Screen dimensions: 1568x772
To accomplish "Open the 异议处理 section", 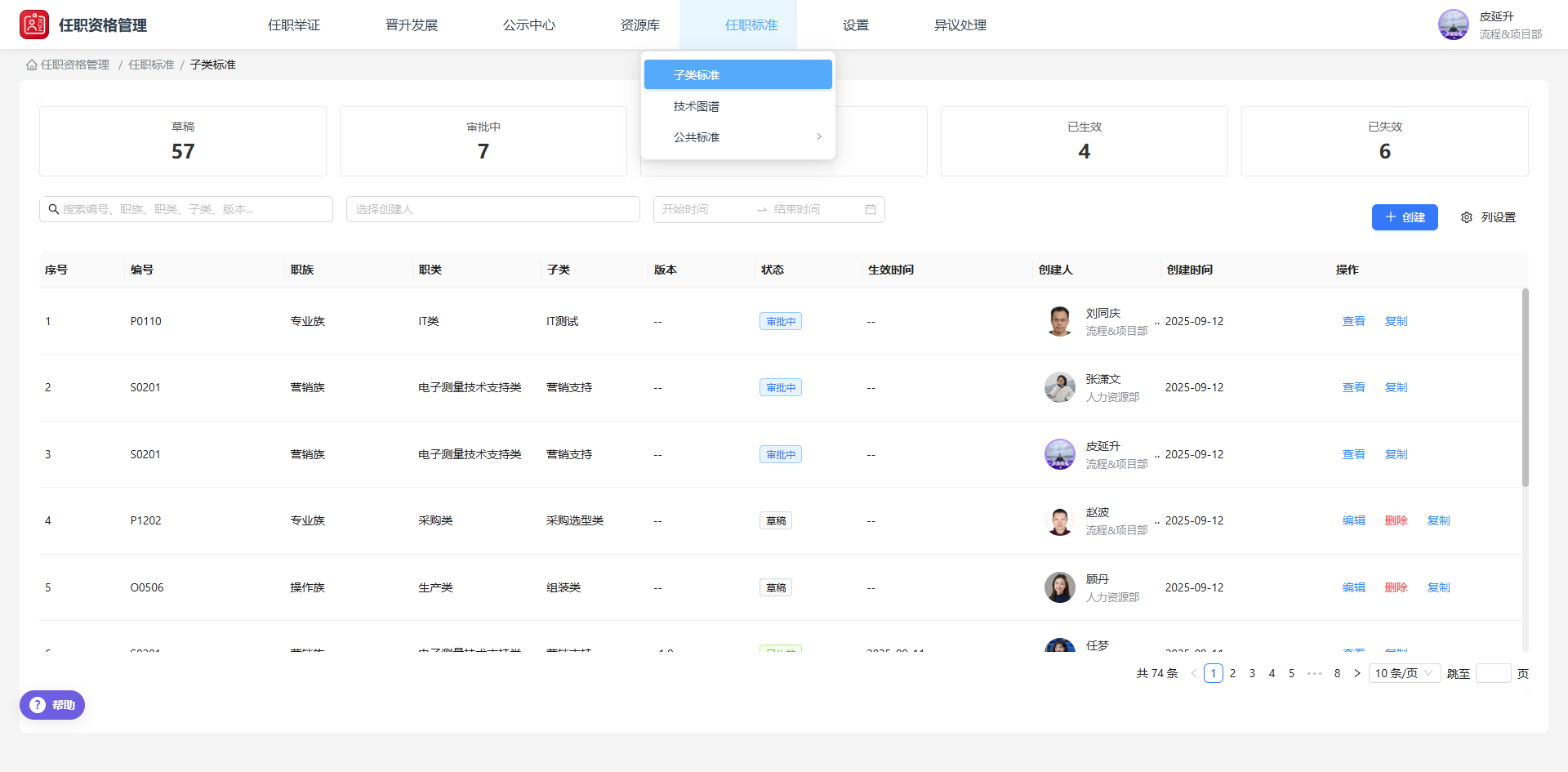I will click(x=960, y=25).
